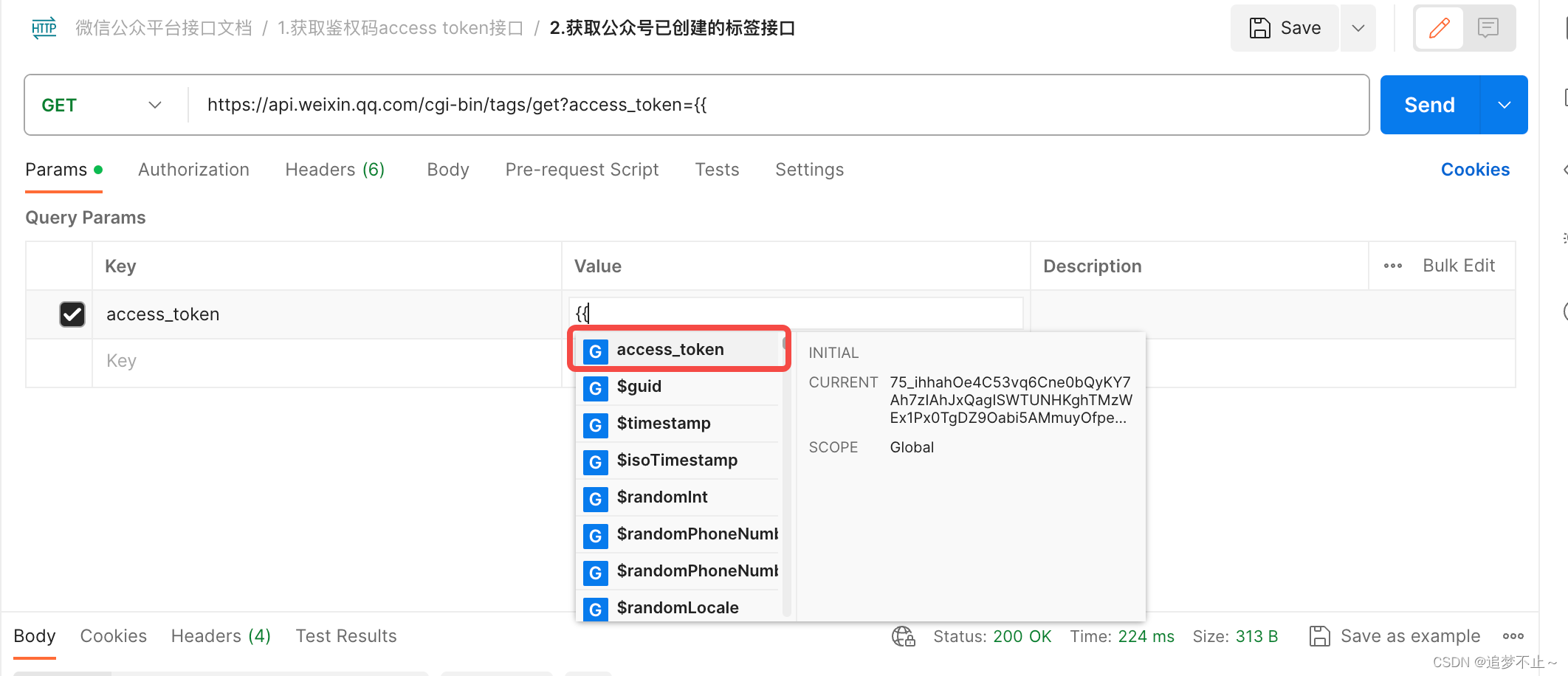Open the Test Results tab
The width and height of the screenshot is (1568, 676).
[346, 636]
